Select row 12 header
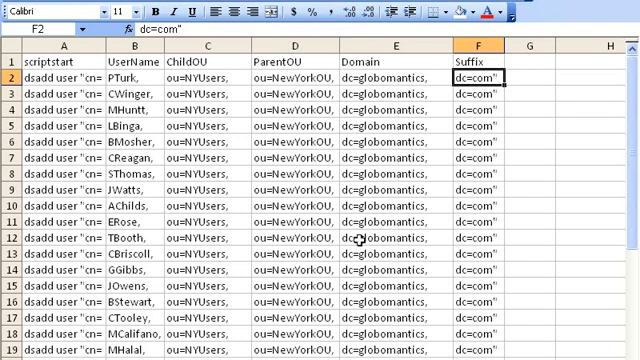The image size is (640, 360). coord(11,238)
